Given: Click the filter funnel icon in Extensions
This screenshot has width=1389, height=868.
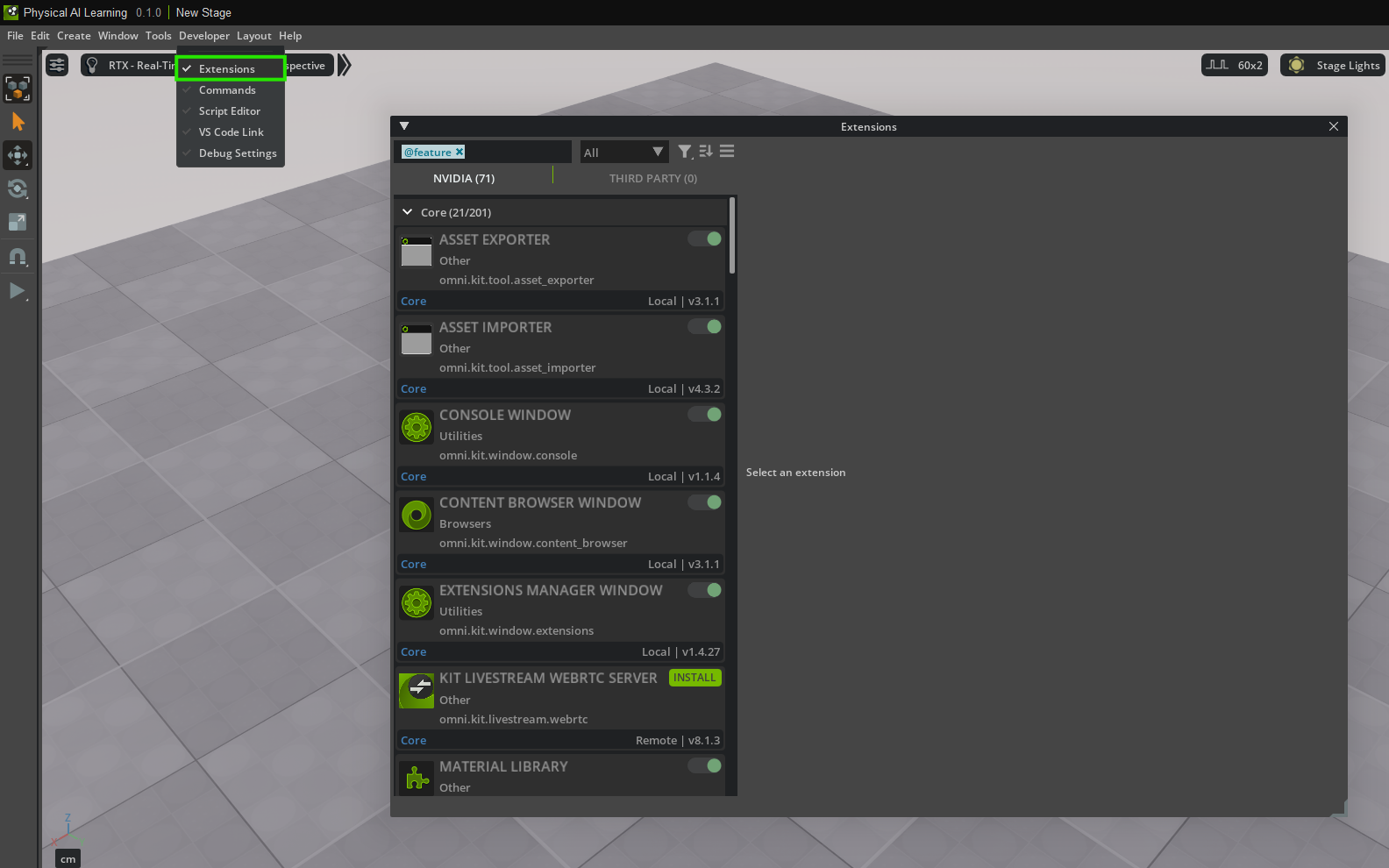Looking at the screenshot, I should 685,152.
